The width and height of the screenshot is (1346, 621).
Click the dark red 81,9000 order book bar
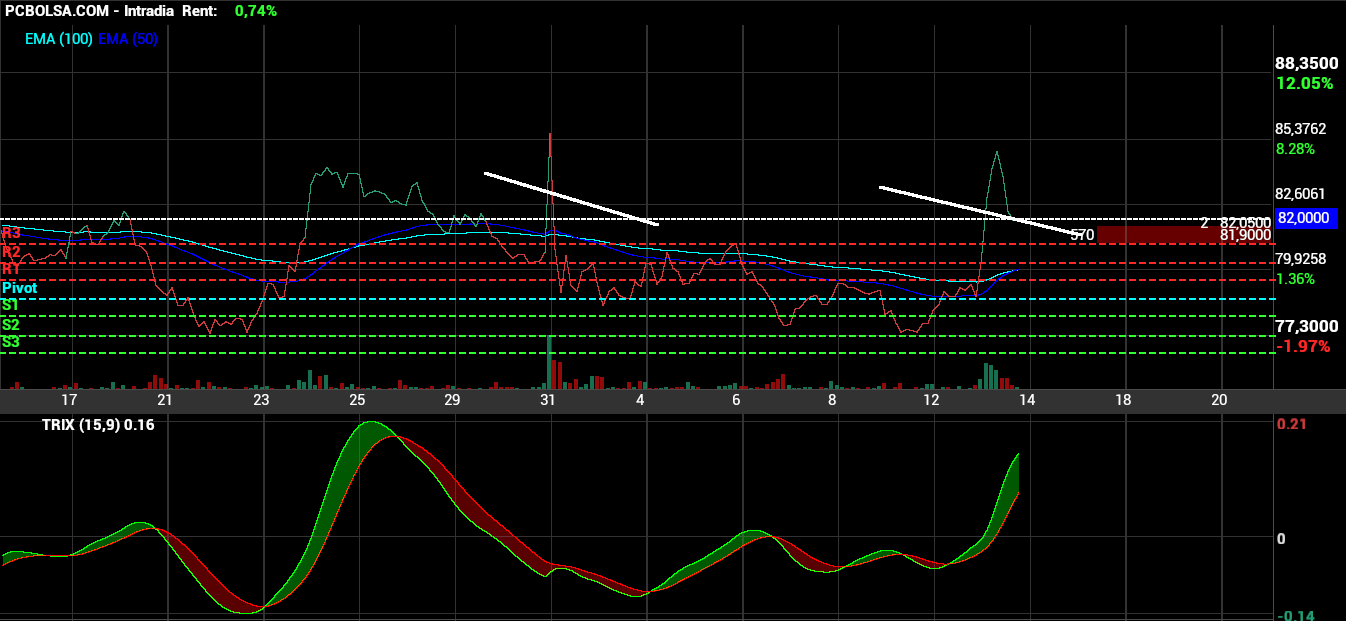point(1185,235)
